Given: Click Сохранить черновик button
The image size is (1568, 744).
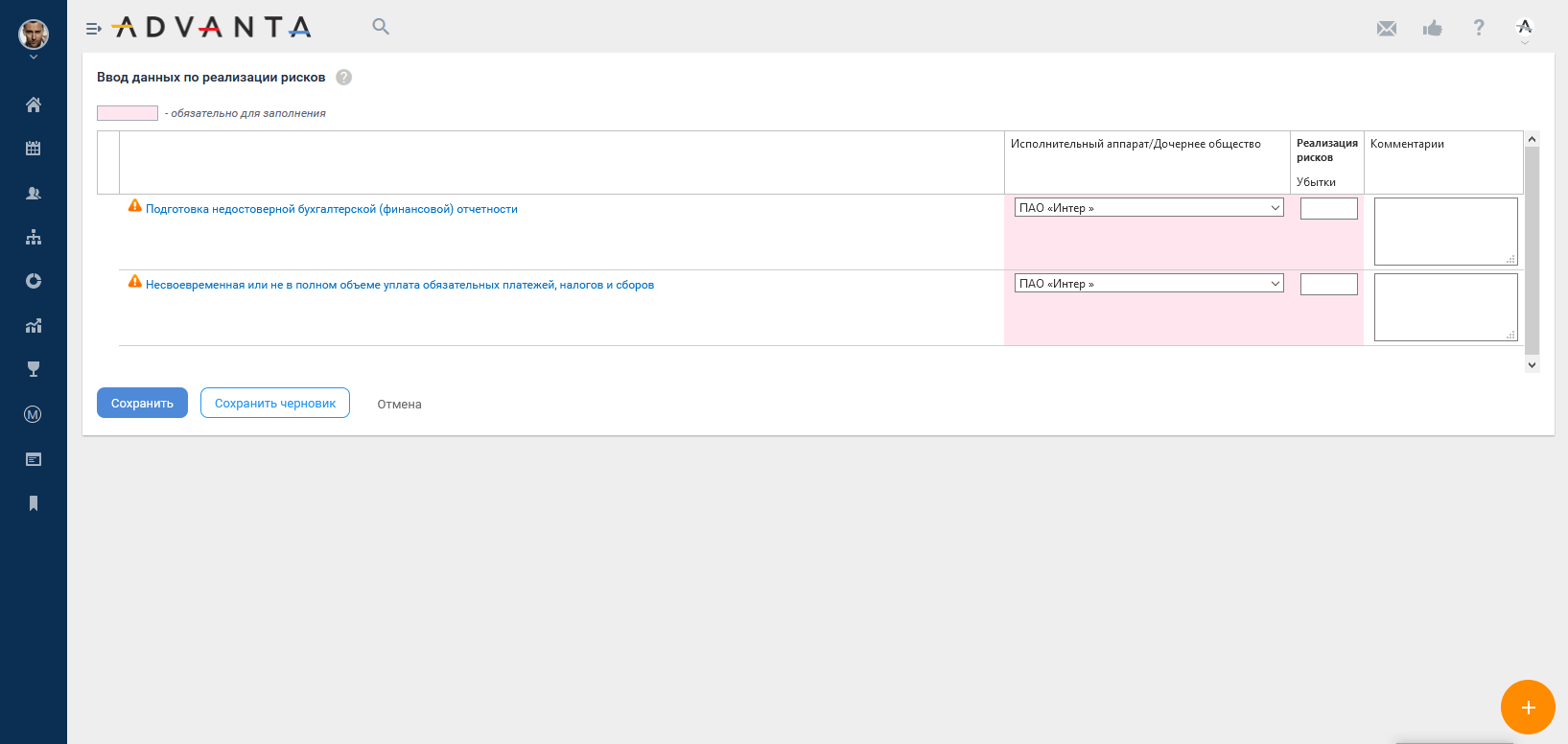Looking at the screenshot, I should point(275,404).
